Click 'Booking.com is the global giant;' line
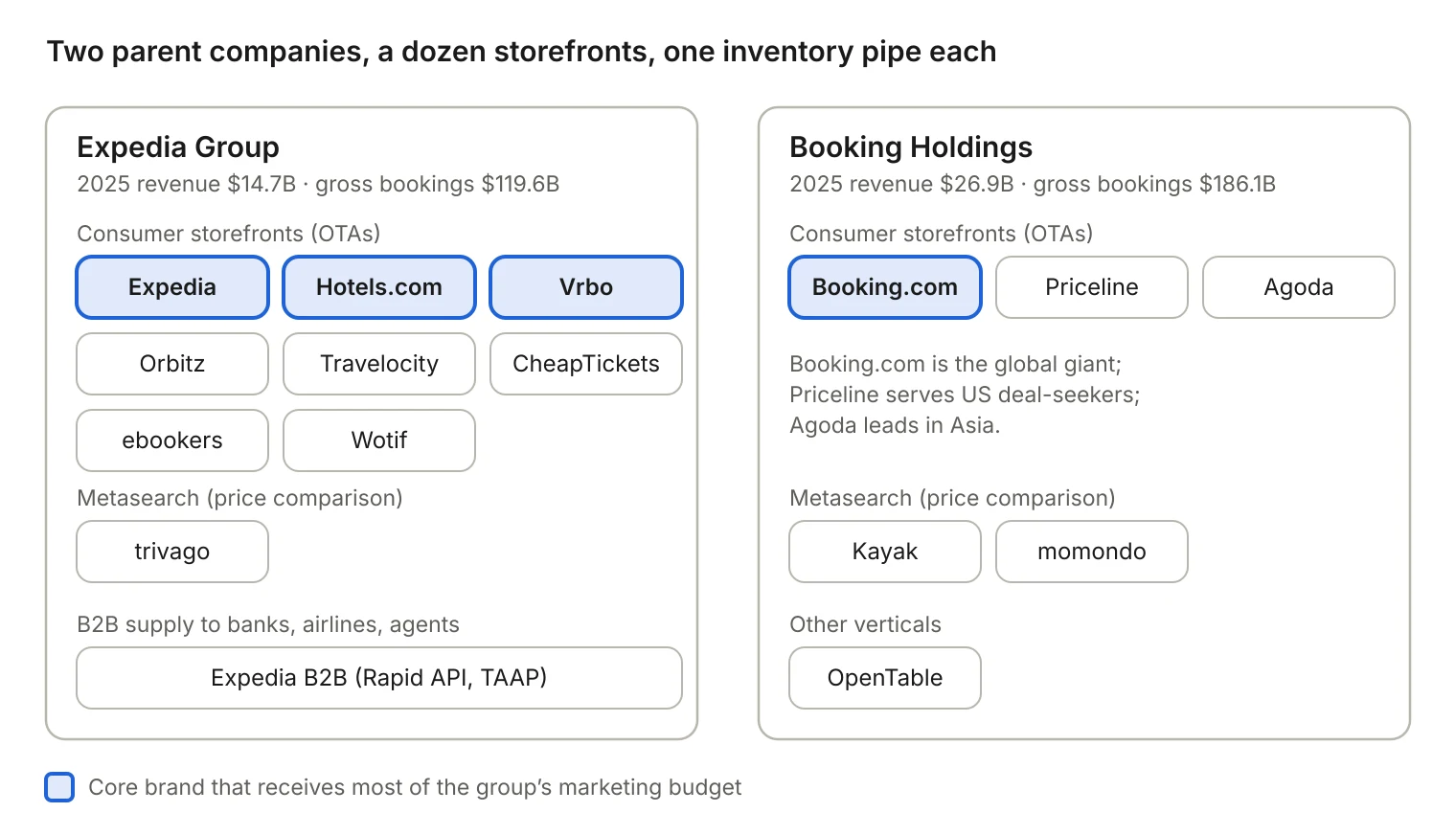The height and width of the screenshot is (835, 1456). coord(955,364)
